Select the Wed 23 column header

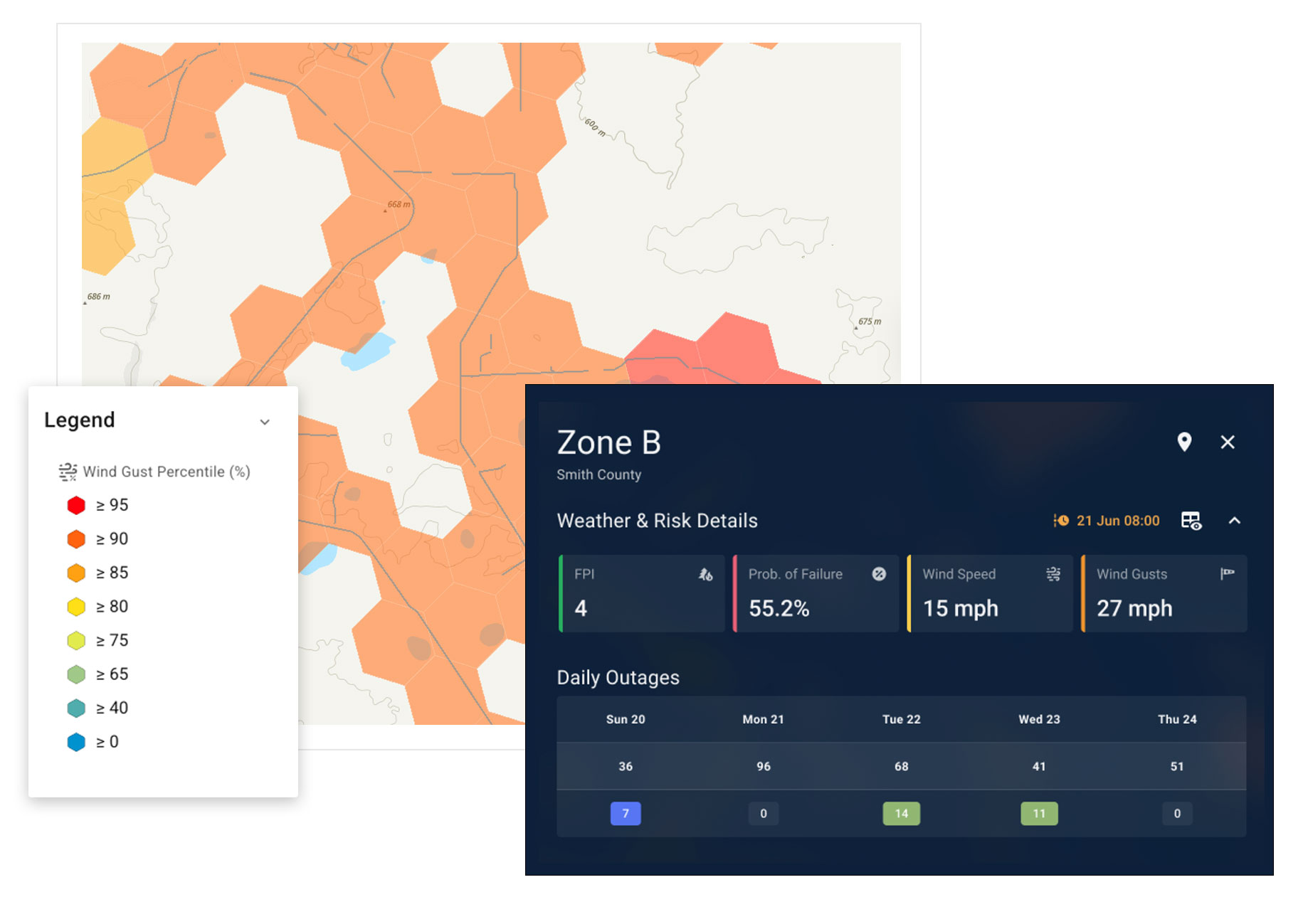coord(1039,719)
